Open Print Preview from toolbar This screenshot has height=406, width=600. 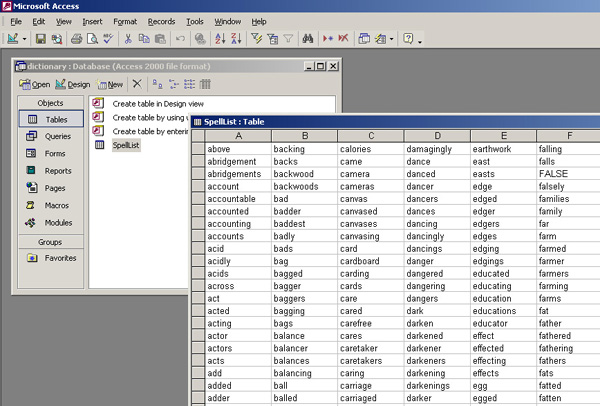92,39
